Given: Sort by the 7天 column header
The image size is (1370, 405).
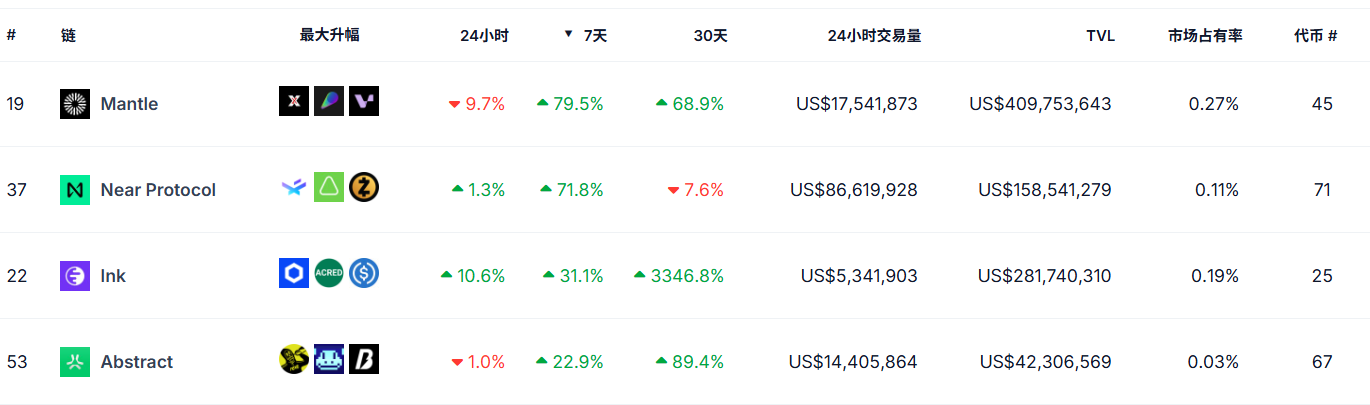Looking at the screenshot, I should 595,35.
